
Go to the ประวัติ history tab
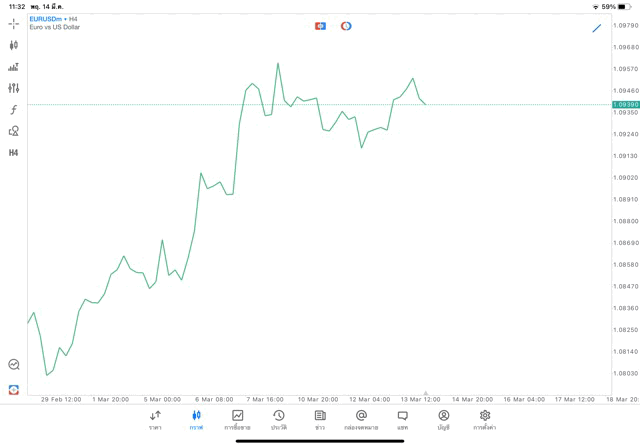278,420
